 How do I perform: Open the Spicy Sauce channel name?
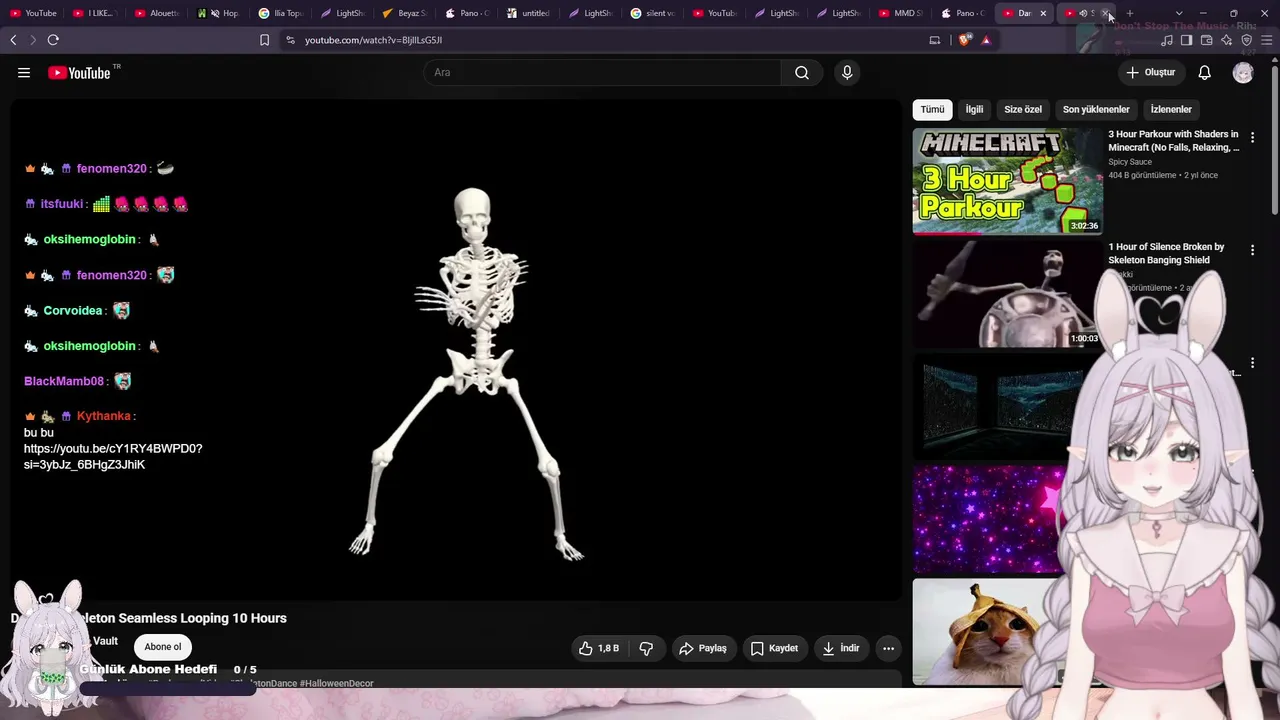tap(1130, 162)
